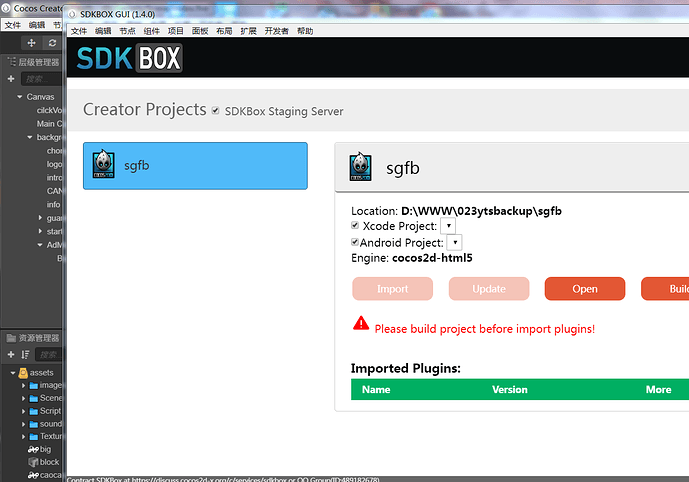Click the sgfb project icon in the list

point(104,164)
